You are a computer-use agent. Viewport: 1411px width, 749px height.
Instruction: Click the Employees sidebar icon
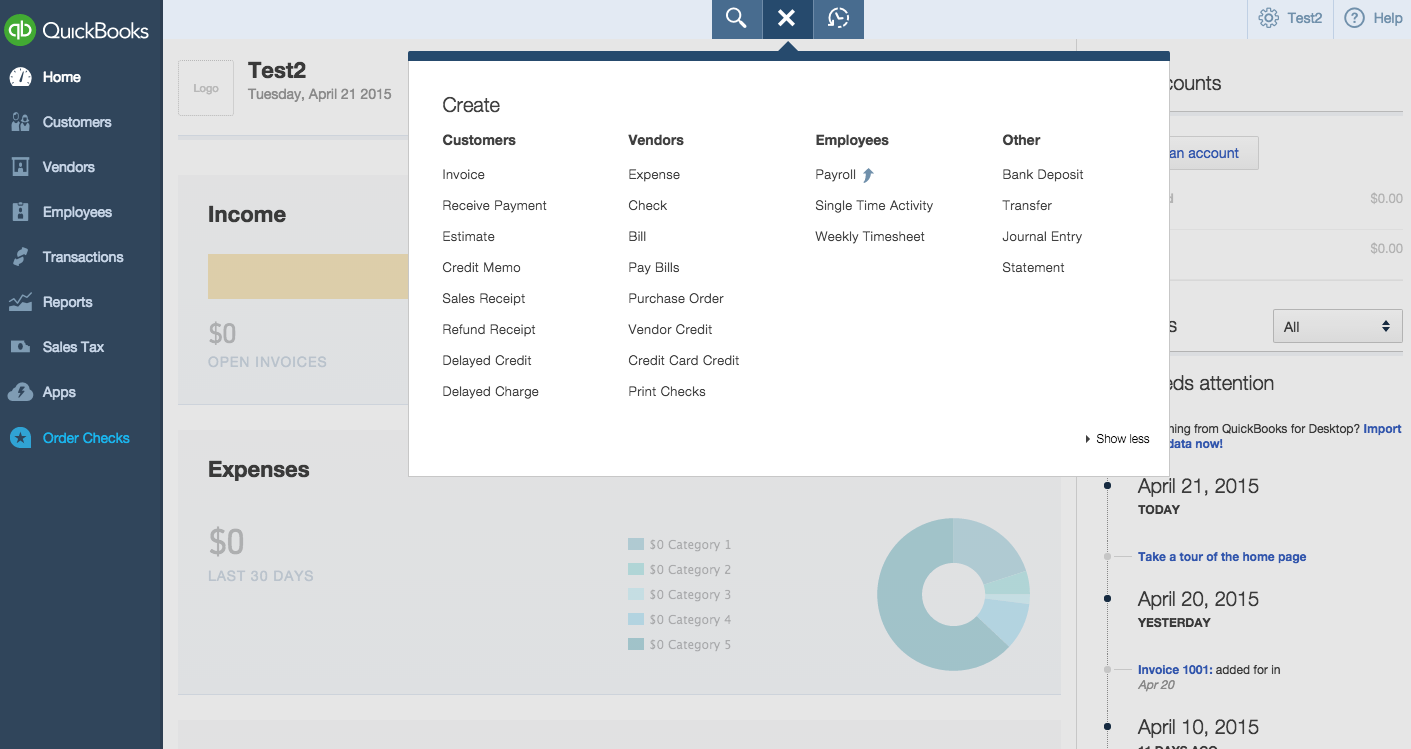coord(20,212)
